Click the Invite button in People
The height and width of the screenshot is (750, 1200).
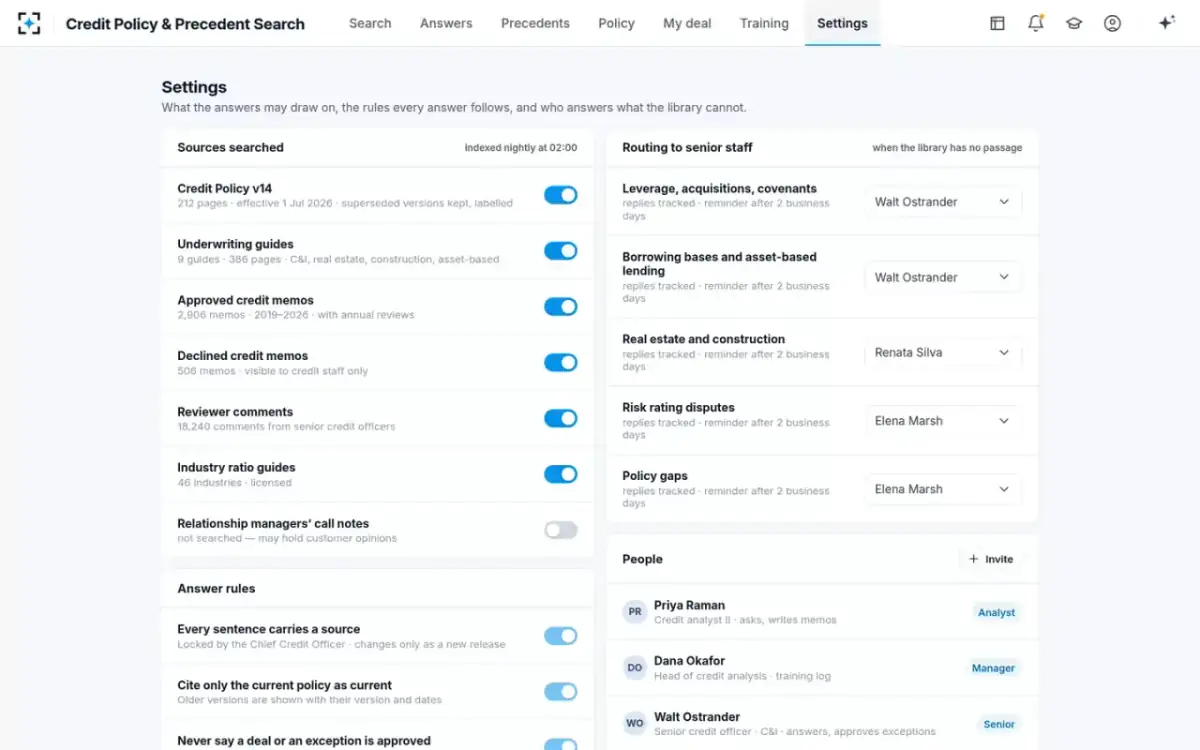991,559
